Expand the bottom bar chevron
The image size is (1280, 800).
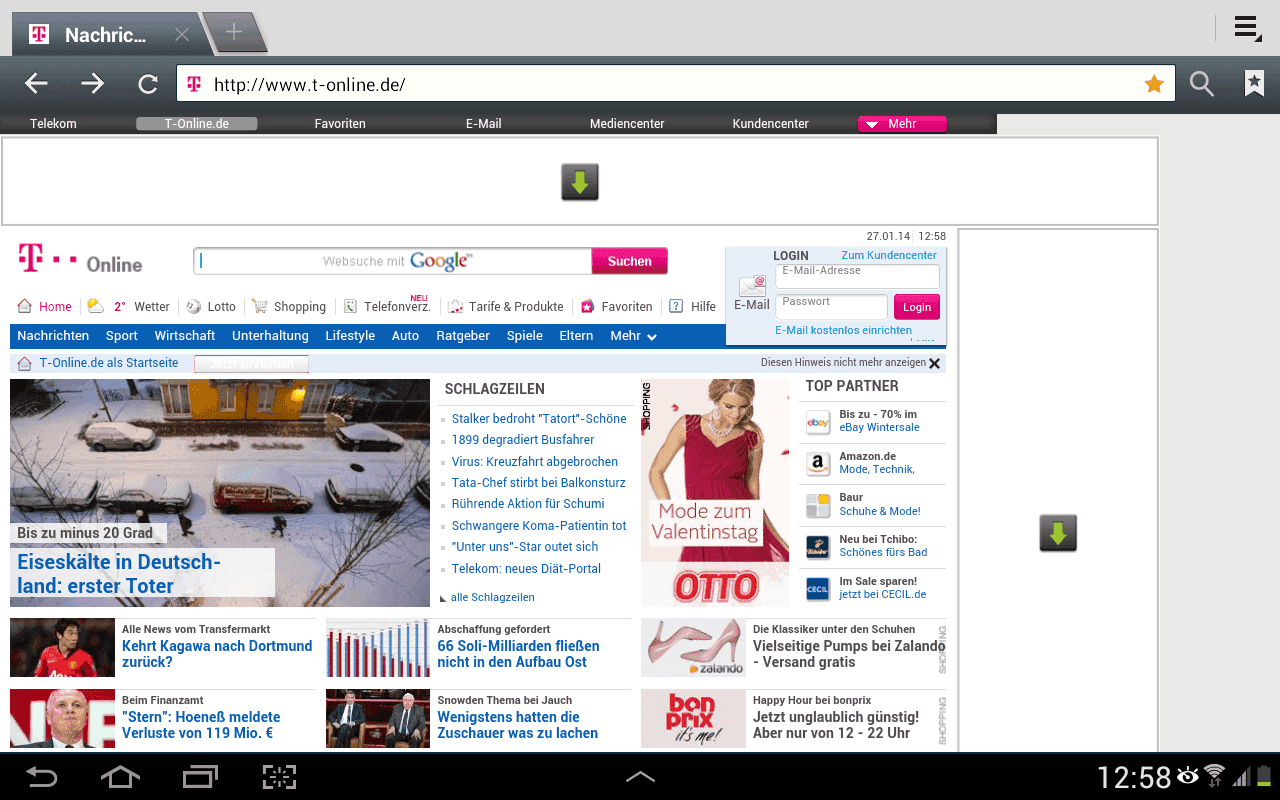640,776
